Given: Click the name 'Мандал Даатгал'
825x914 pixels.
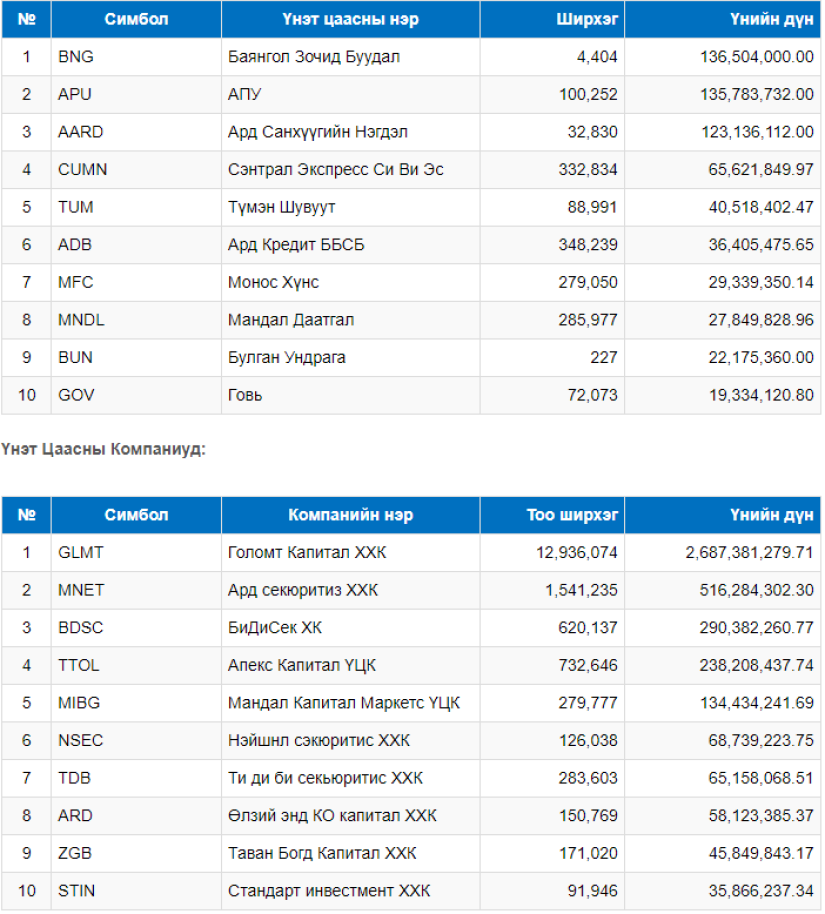Looking at the screenshot, I should pyautogui.click(x=291, y=320).
